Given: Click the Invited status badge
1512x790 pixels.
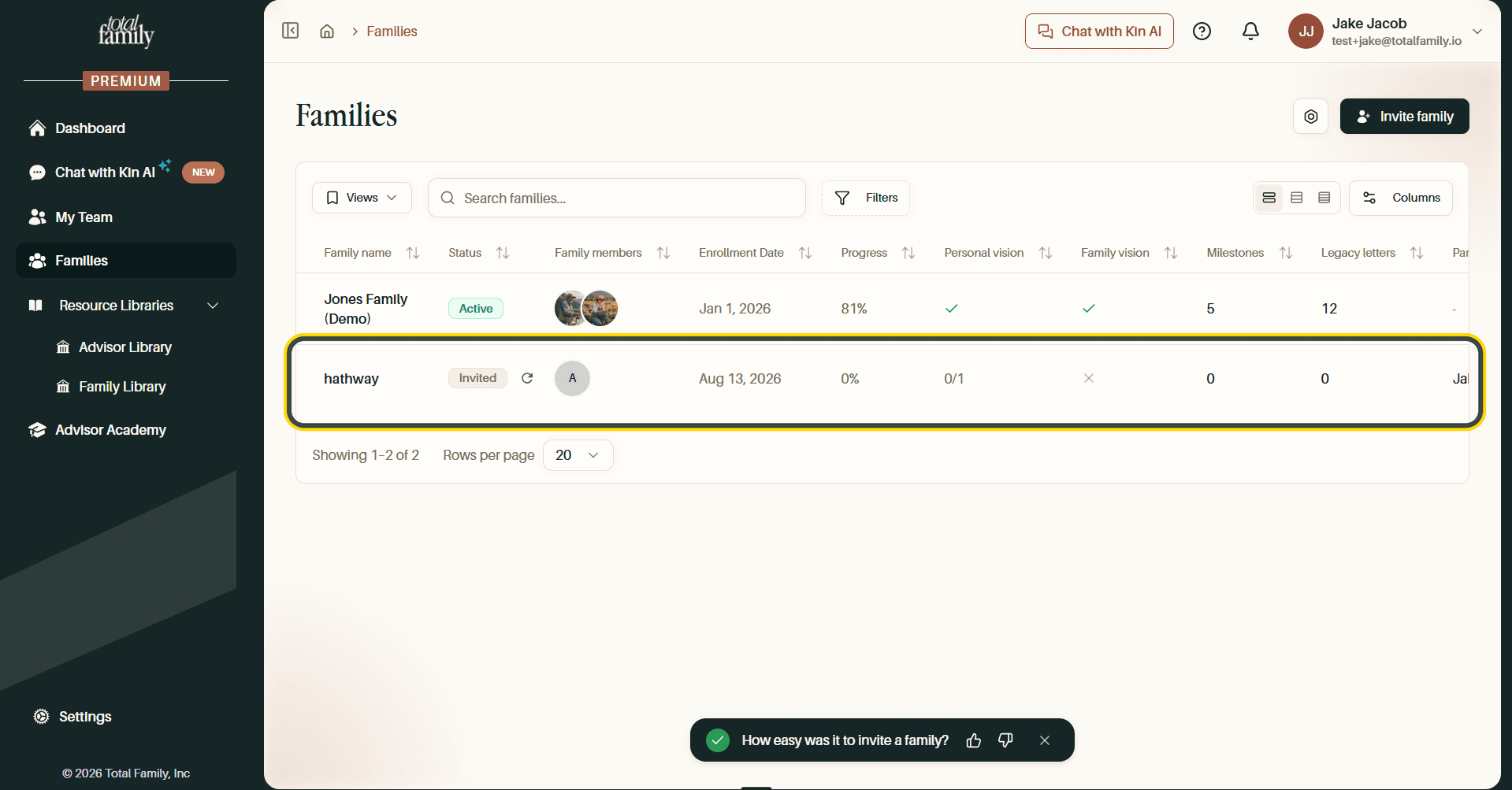Looking at the screenshot, I should (x=477, y=378).
